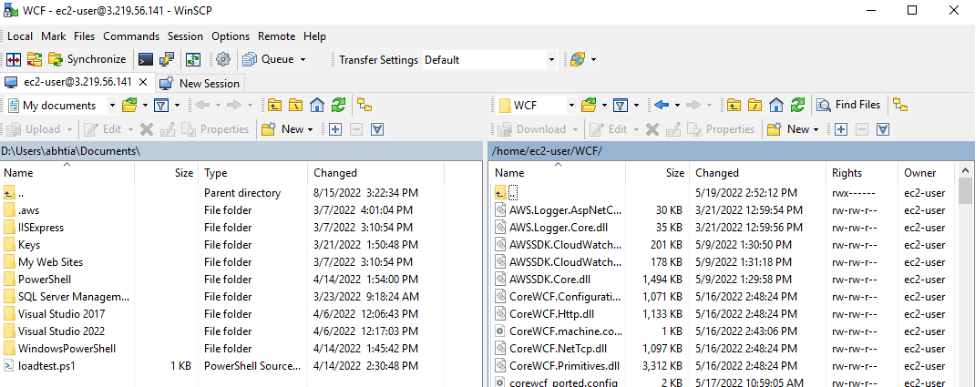This screenshot has height=387, width=977.
Task: Select the loadtest.ps1 file
Action: pyautogui.click(x=47, y=366)
